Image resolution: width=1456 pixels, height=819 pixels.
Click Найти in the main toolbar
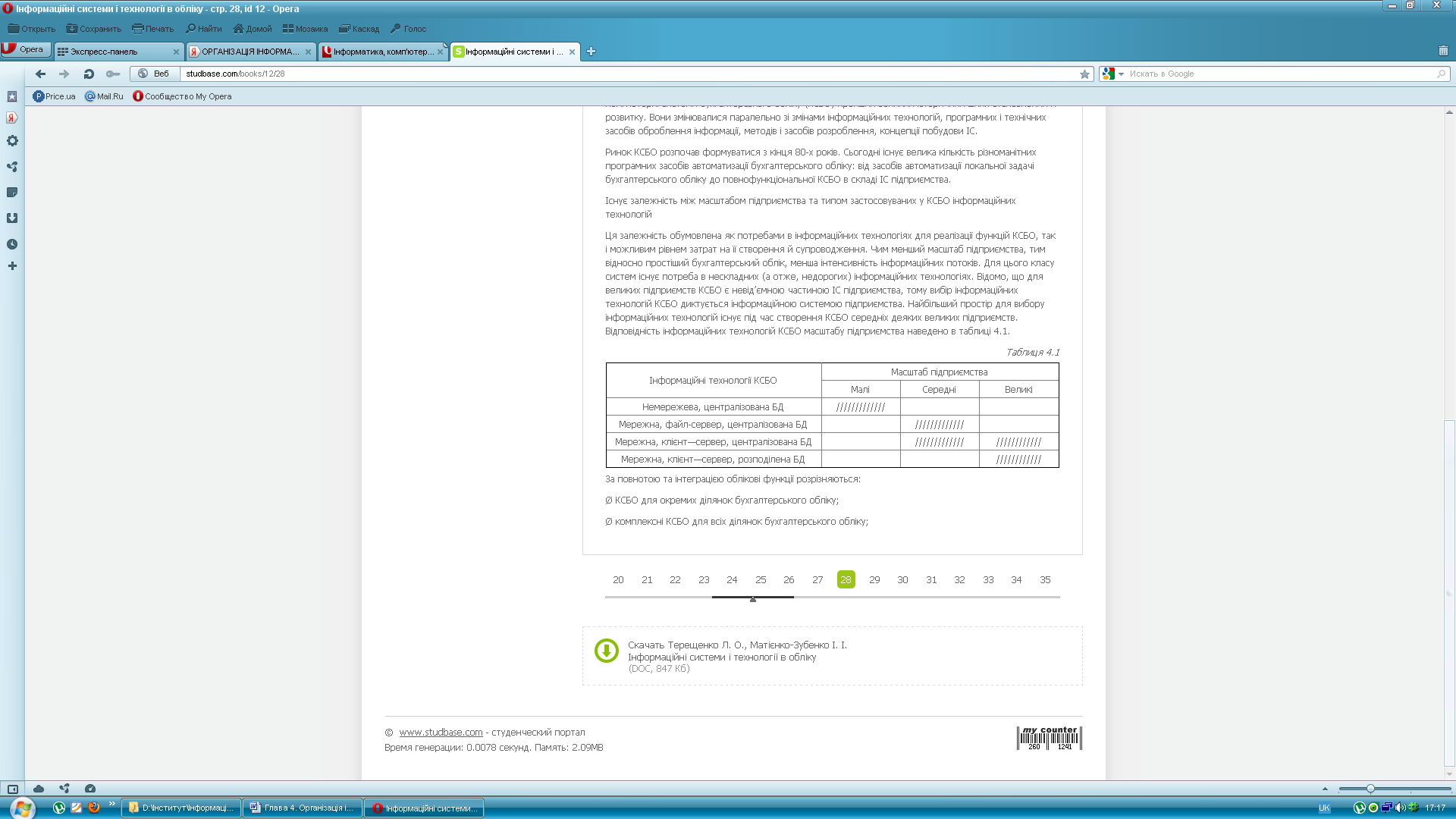pos(203,29)
